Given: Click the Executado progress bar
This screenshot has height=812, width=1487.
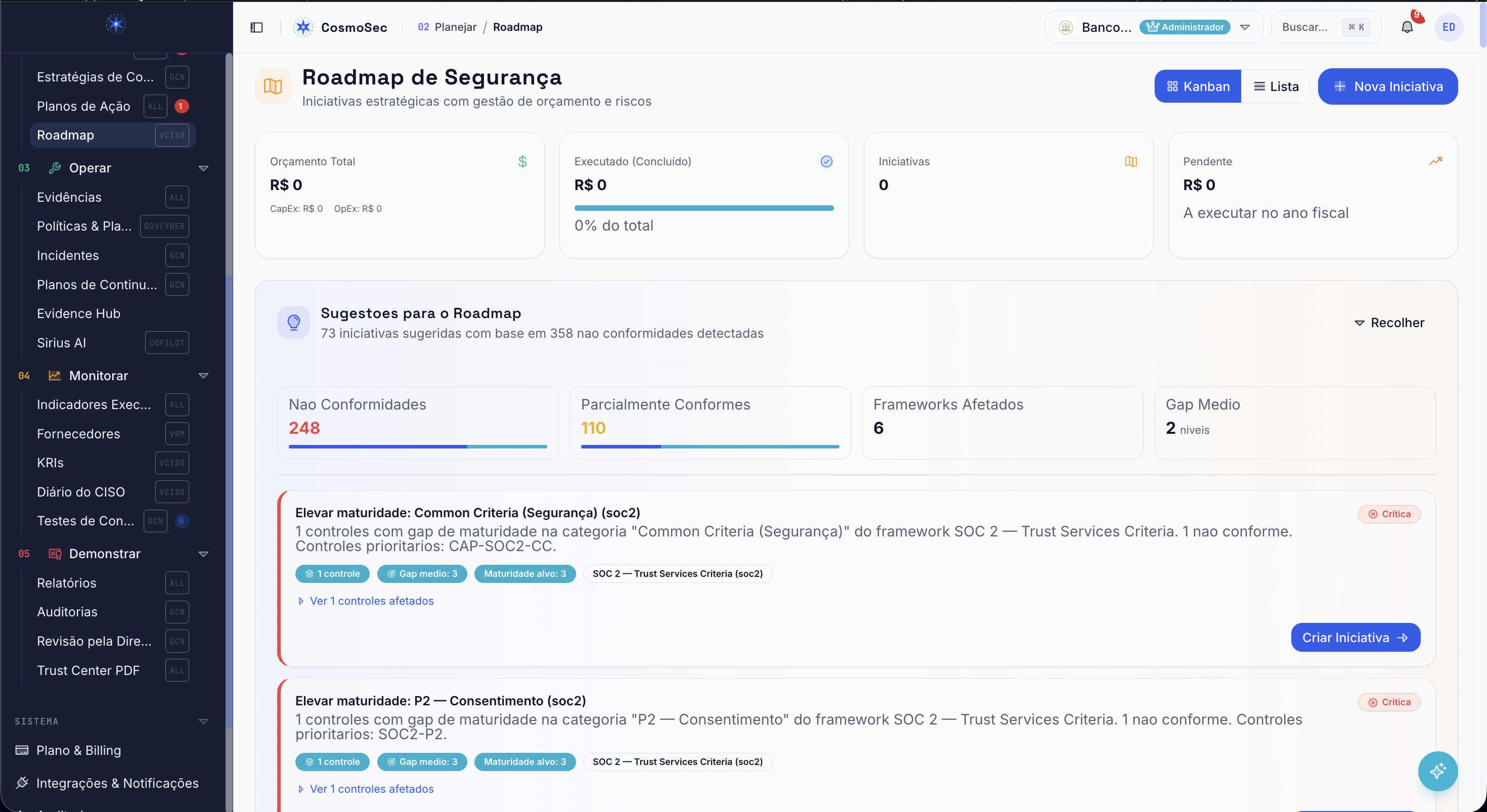Looking at the screenshot, I should point(704,208).
